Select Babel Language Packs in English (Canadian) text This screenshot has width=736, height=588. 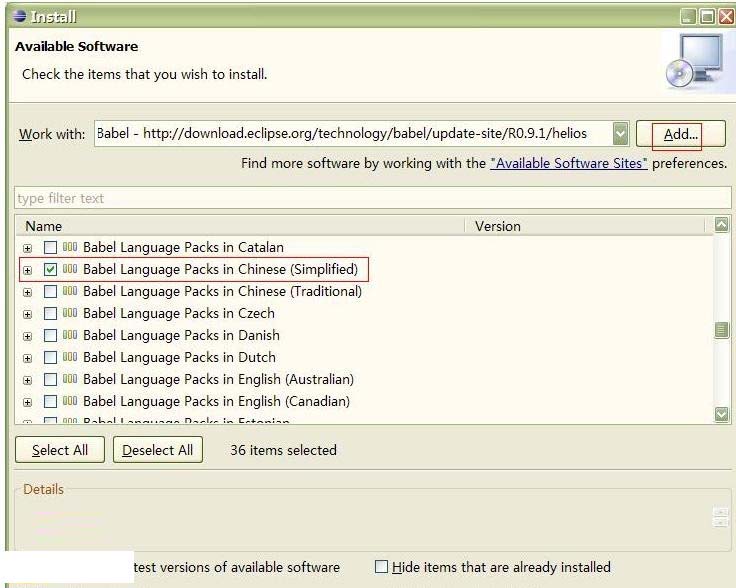coord(216,402)
